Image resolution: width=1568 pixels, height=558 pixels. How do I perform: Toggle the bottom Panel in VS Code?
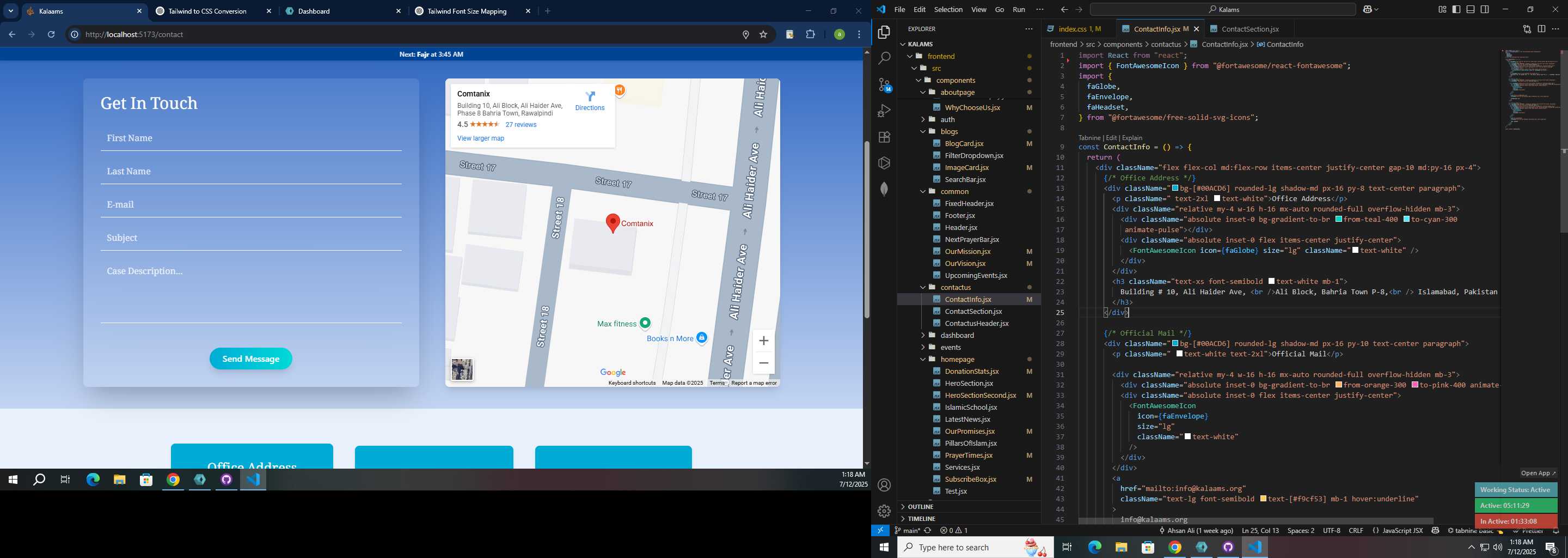coord(1471,10)
